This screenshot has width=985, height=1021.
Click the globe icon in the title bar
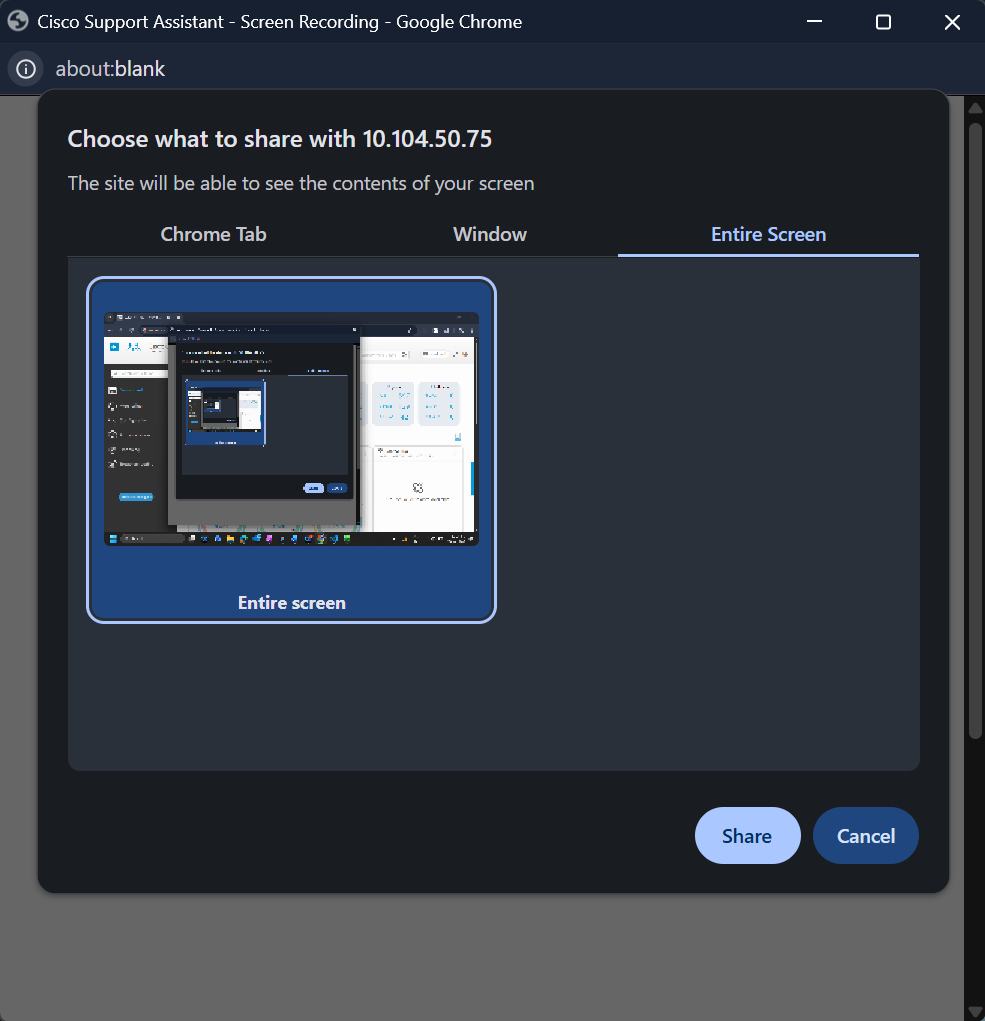click(18, 21)
